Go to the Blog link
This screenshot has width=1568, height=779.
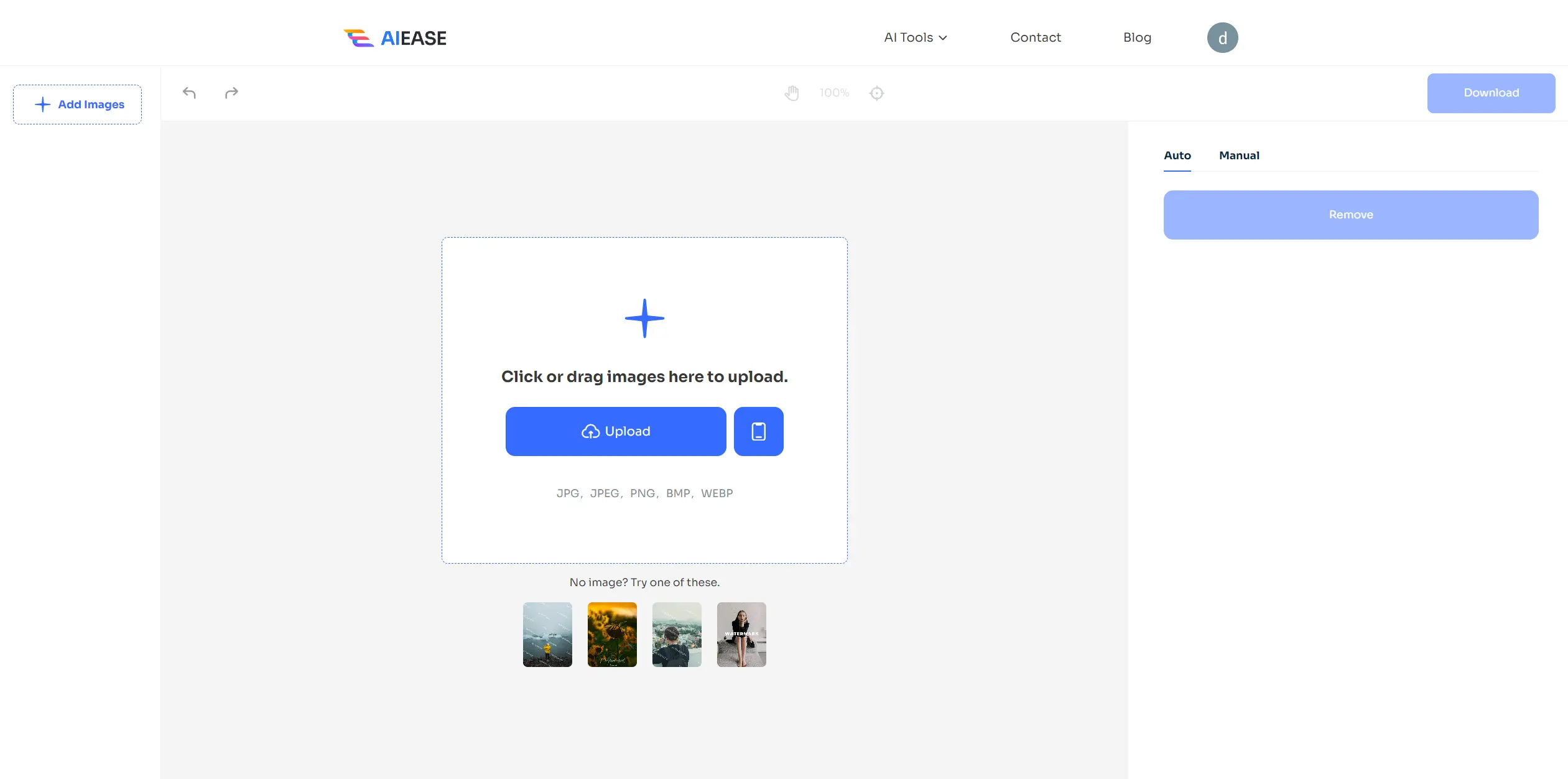(1136, 37)
